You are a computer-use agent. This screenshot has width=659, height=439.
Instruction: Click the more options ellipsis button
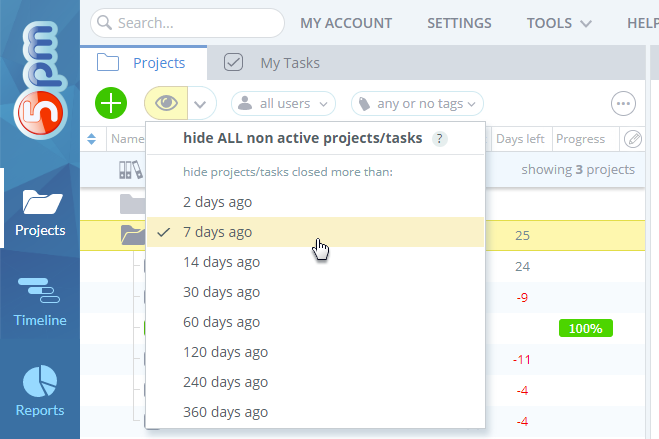tap(624, 103)
